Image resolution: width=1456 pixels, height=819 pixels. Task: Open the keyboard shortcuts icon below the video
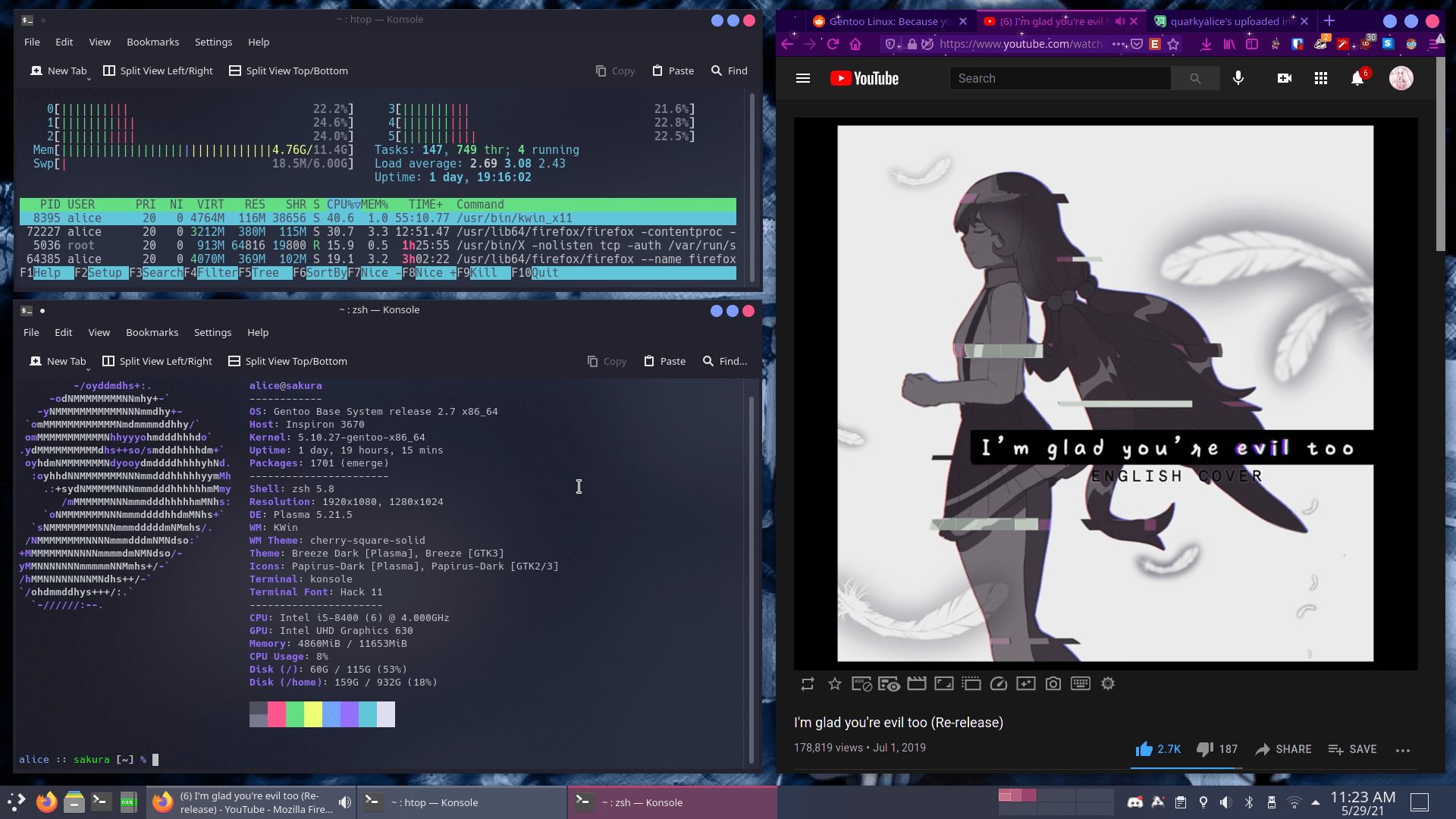(x=1081, y=683)
